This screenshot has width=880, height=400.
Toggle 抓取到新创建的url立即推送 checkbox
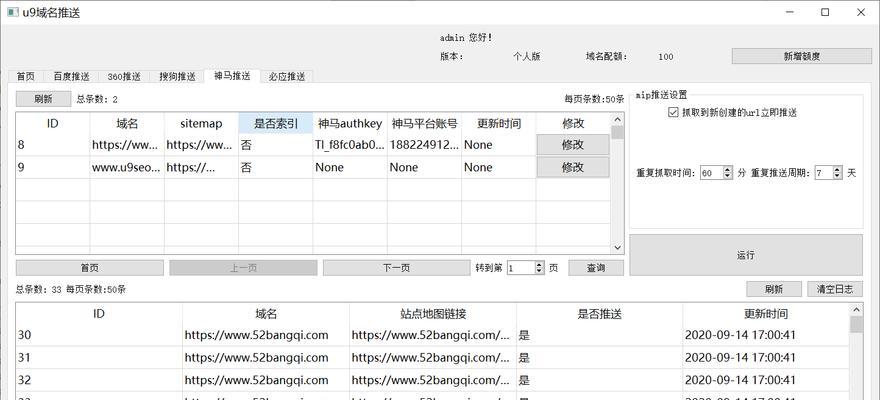673,113
